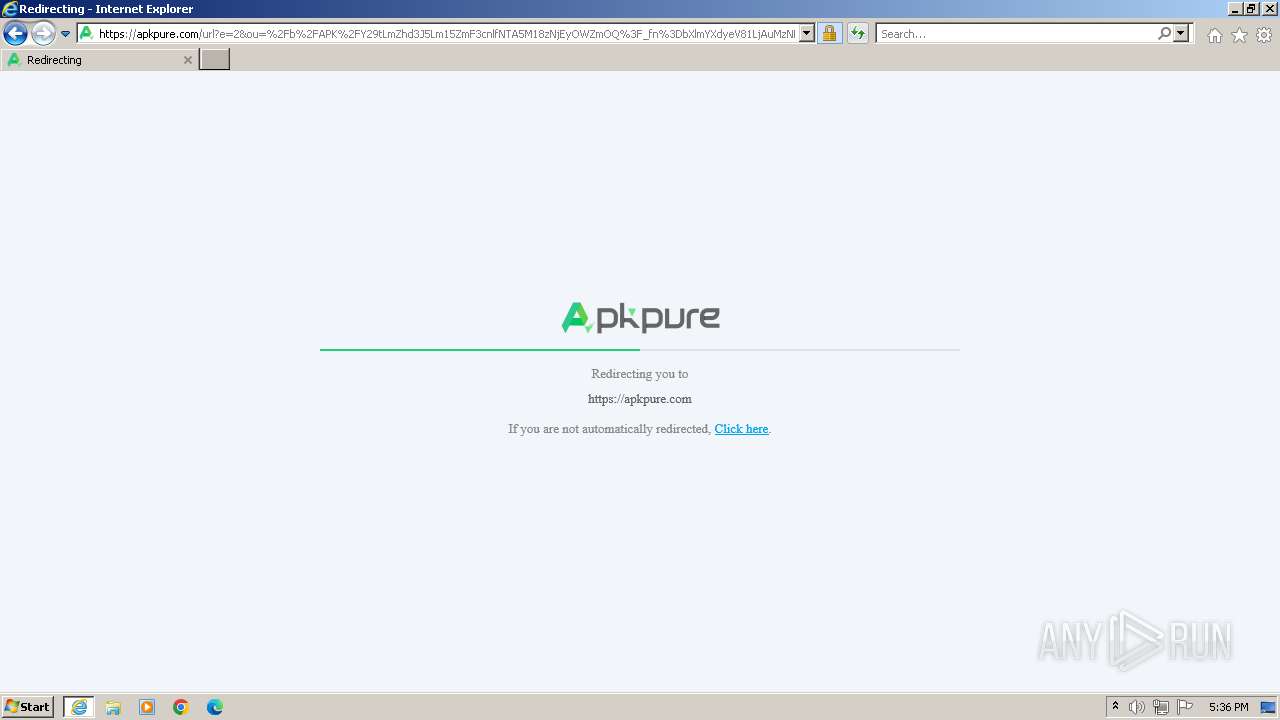Show hidden tray icons arrow

coord(1115,707)
